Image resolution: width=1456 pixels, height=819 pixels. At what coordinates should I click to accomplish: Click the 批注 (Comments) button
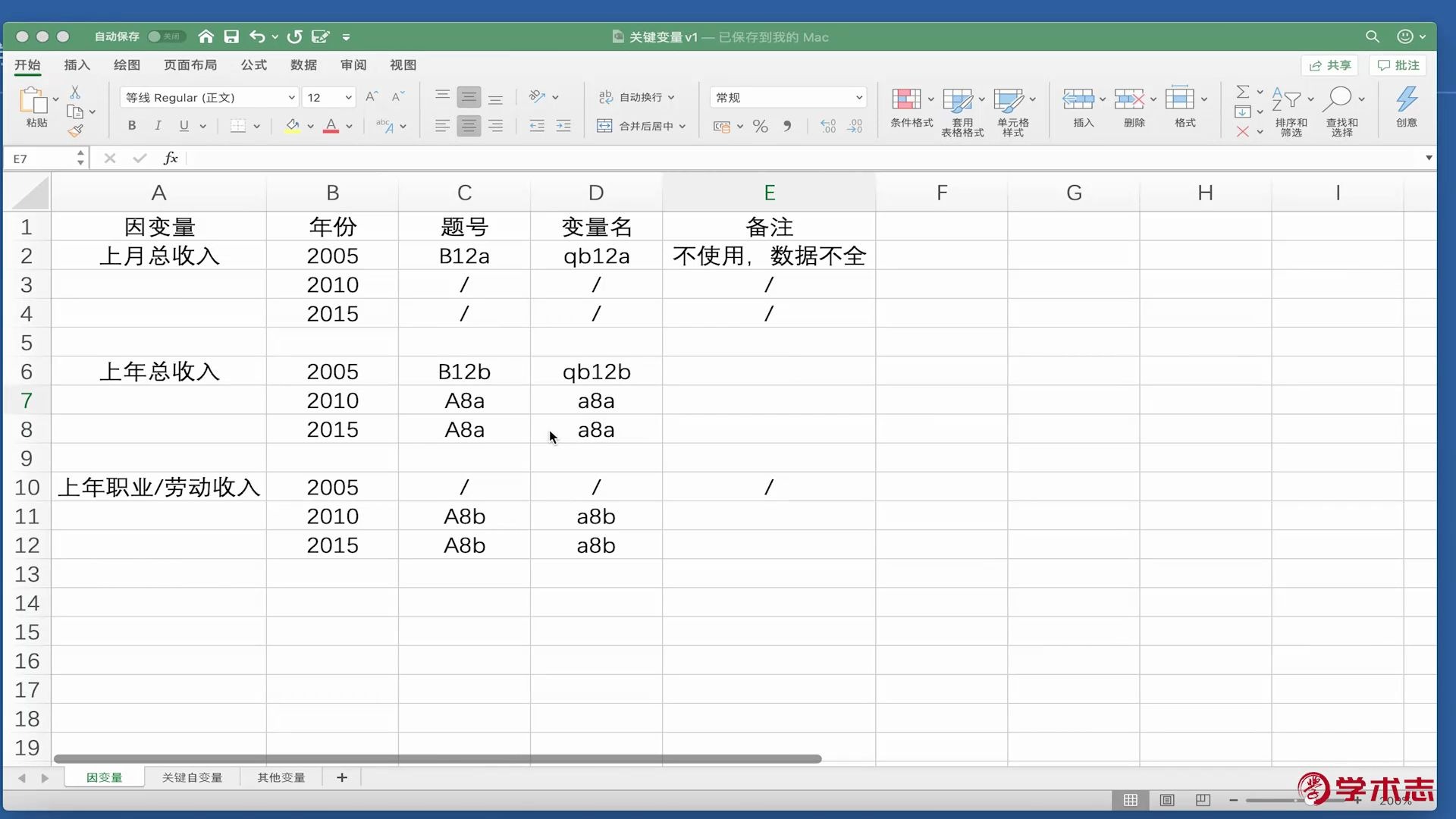[1398, 65]
